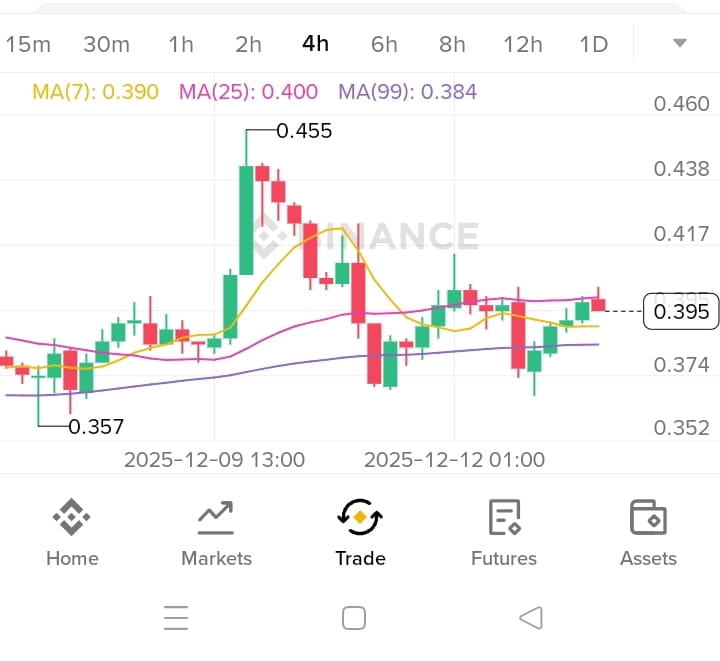This screenshot has height=661, width=720.
Task: Click the current price 0.395 marker
Action: coord(682,312)
